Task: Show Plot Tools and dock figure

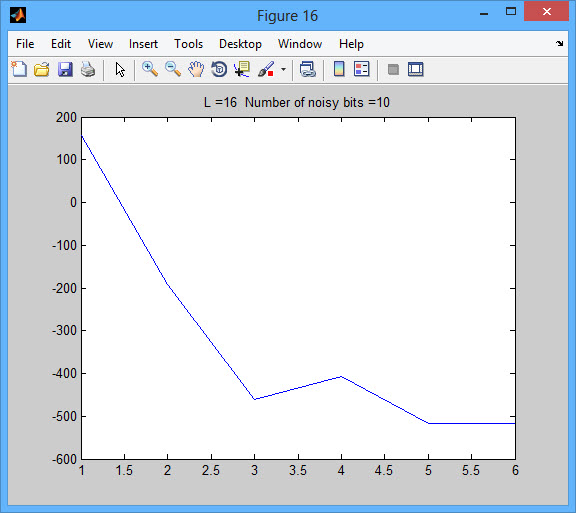Action: click(x=415, y=69)
